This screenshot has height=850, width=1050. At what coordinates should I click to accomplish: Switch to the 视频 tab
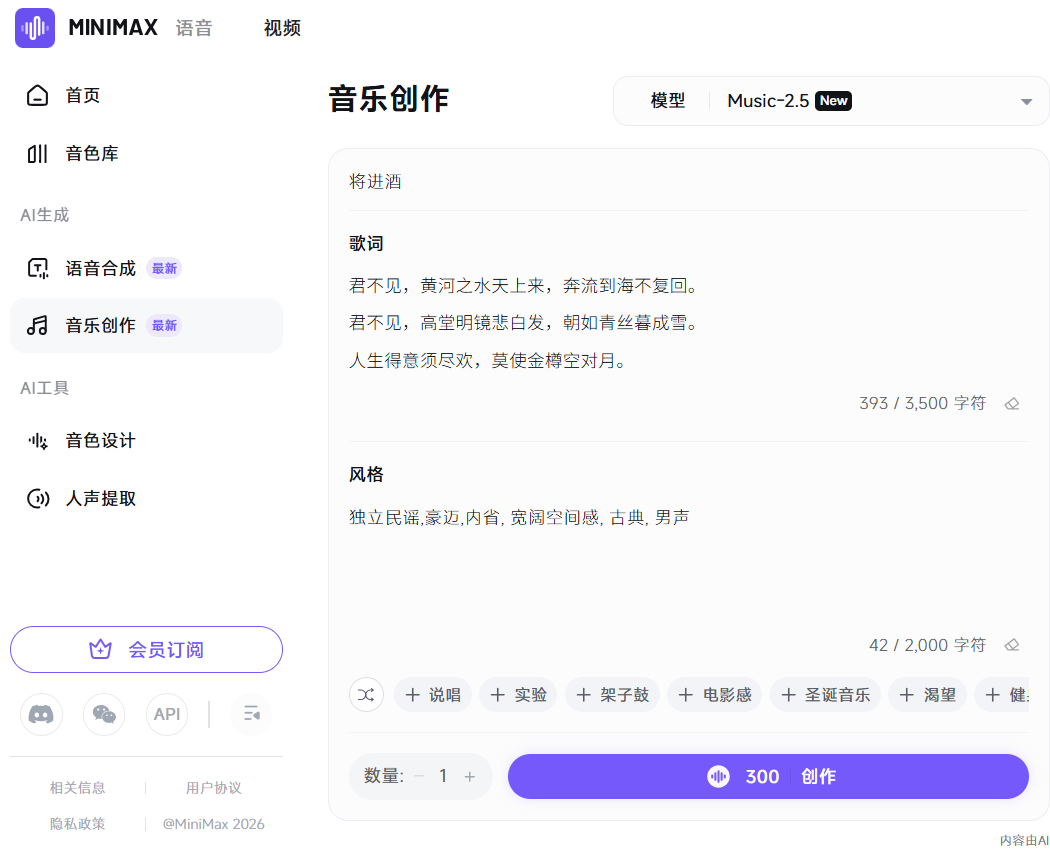281,28
